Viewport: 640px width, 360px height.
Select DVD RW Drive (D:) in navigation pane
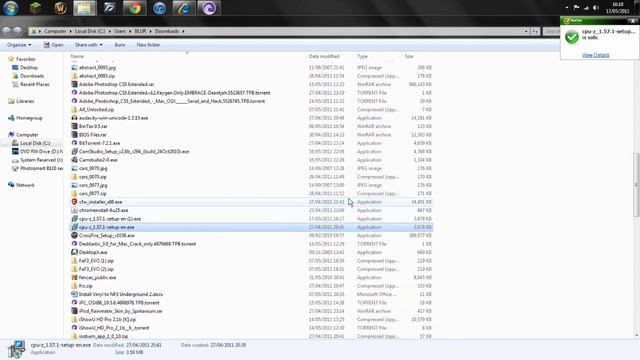[x=41, y=151]
